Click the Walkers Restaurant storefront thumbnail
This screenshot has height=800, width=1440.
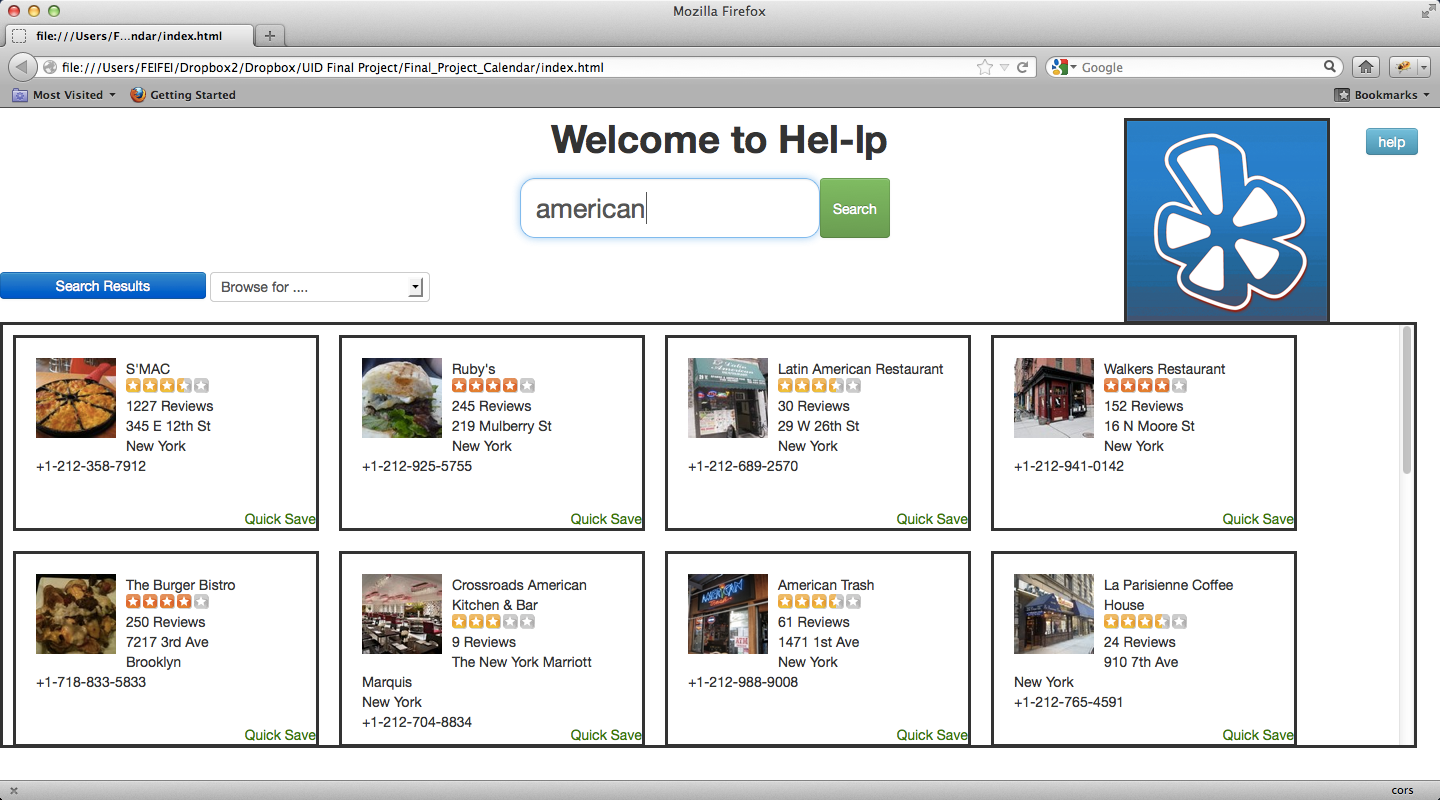click(1054, 398)
